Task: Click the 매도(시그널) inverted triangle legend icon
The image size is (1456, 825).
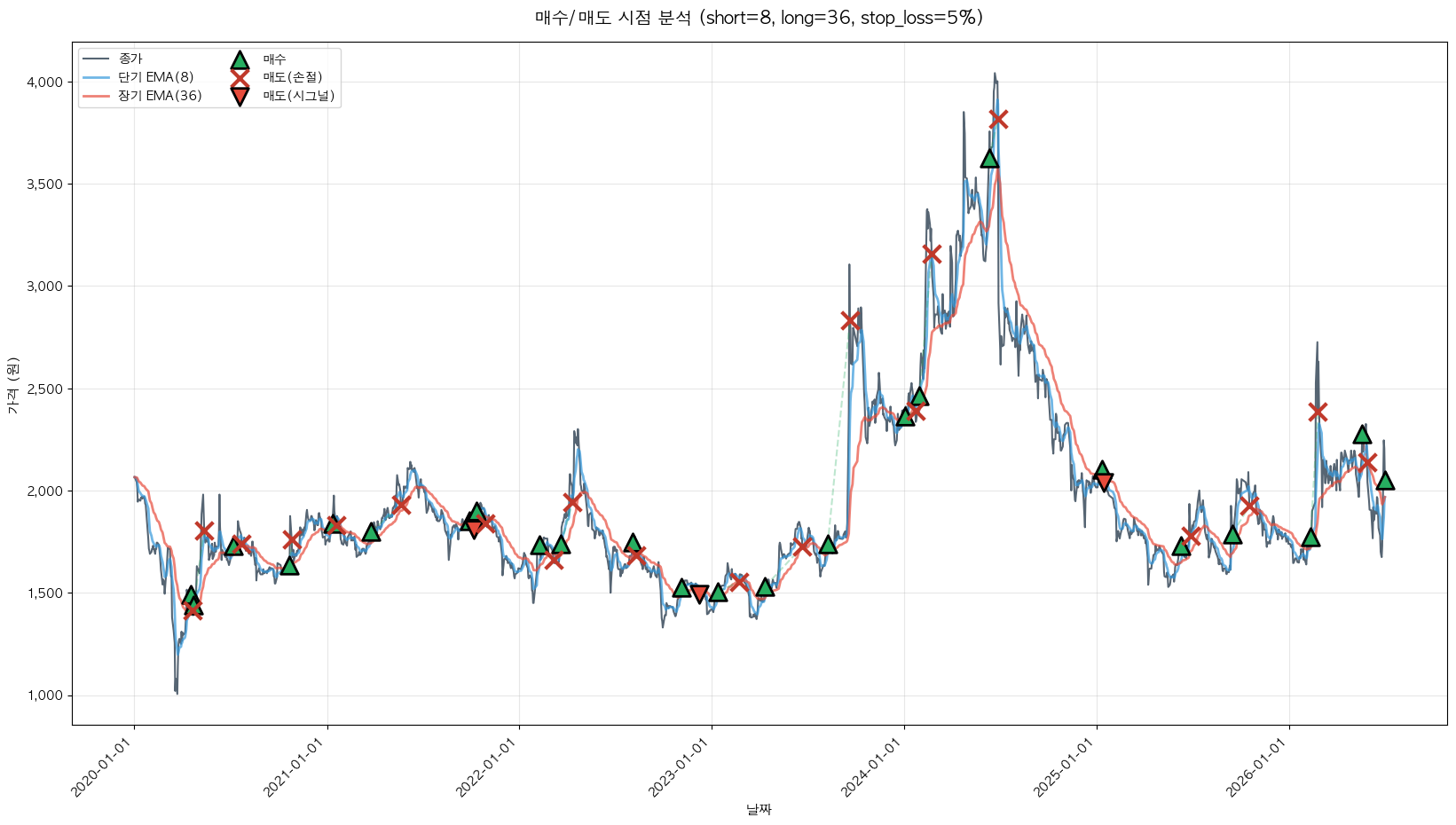Action: [x=240, y=96]
